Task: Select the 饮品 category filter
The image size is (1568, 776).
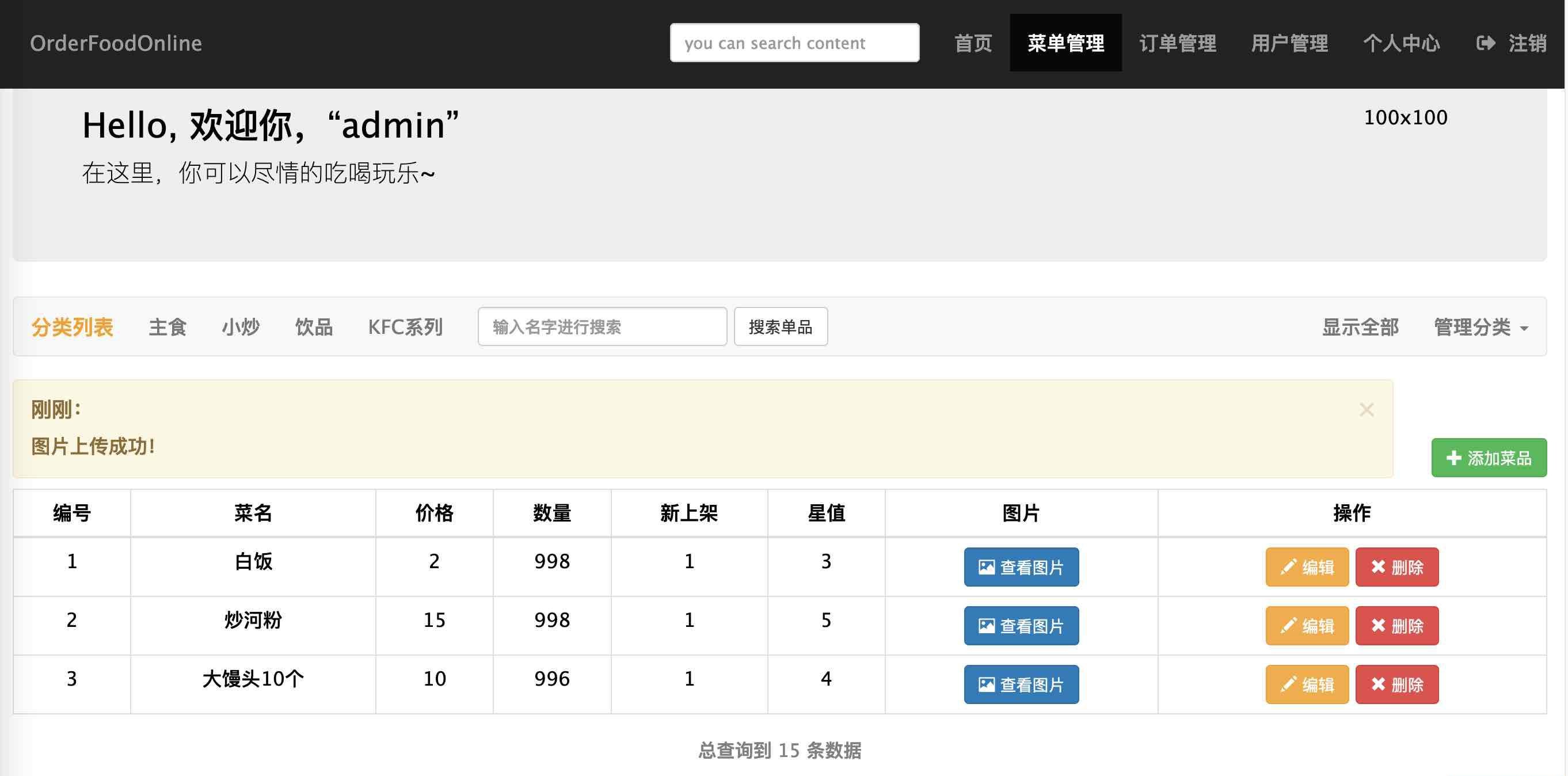Action: click(x=314, y=327)
